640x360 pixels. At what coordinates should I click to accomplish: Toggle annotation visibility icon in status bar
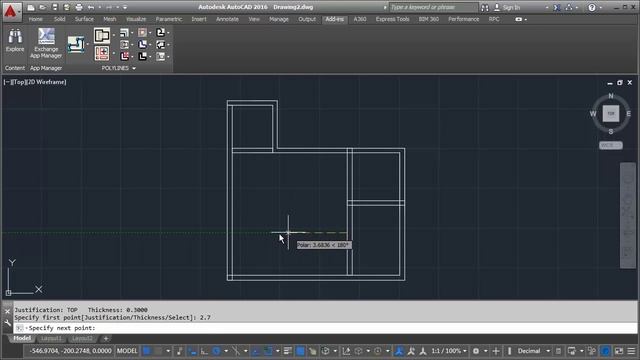coord(399,351)
